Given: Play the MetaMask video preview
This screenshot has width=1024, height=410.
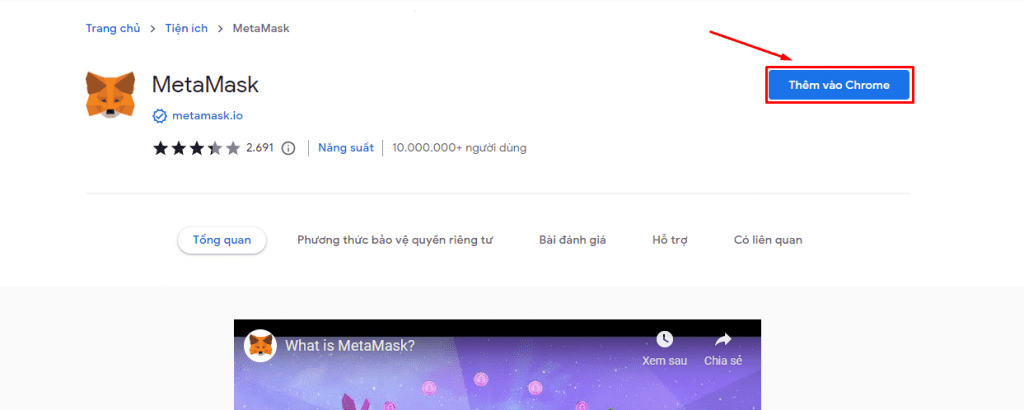Looking at the screenshot, I should click(498, 364).
